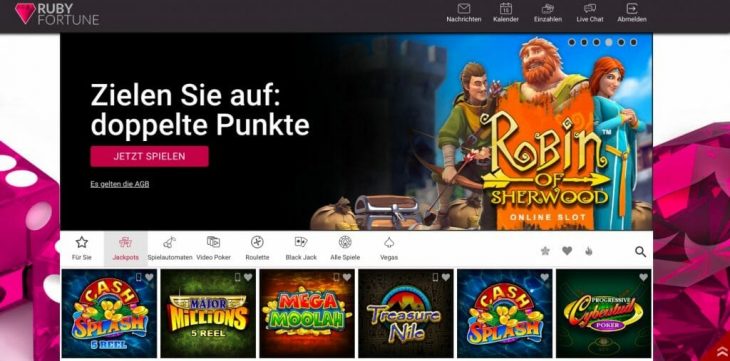Start Live Chat from header
The height and width of the screenshot is (361, 730).
coord(590,8)
